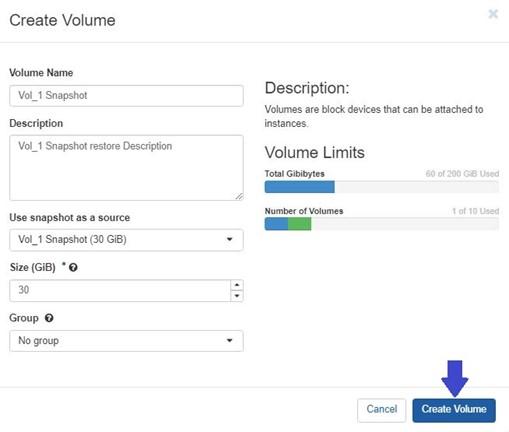The width and height of the screenshot is (509, 432).
Task: Click the 'Create Volume' dialog title
Action: pos(62,20)
